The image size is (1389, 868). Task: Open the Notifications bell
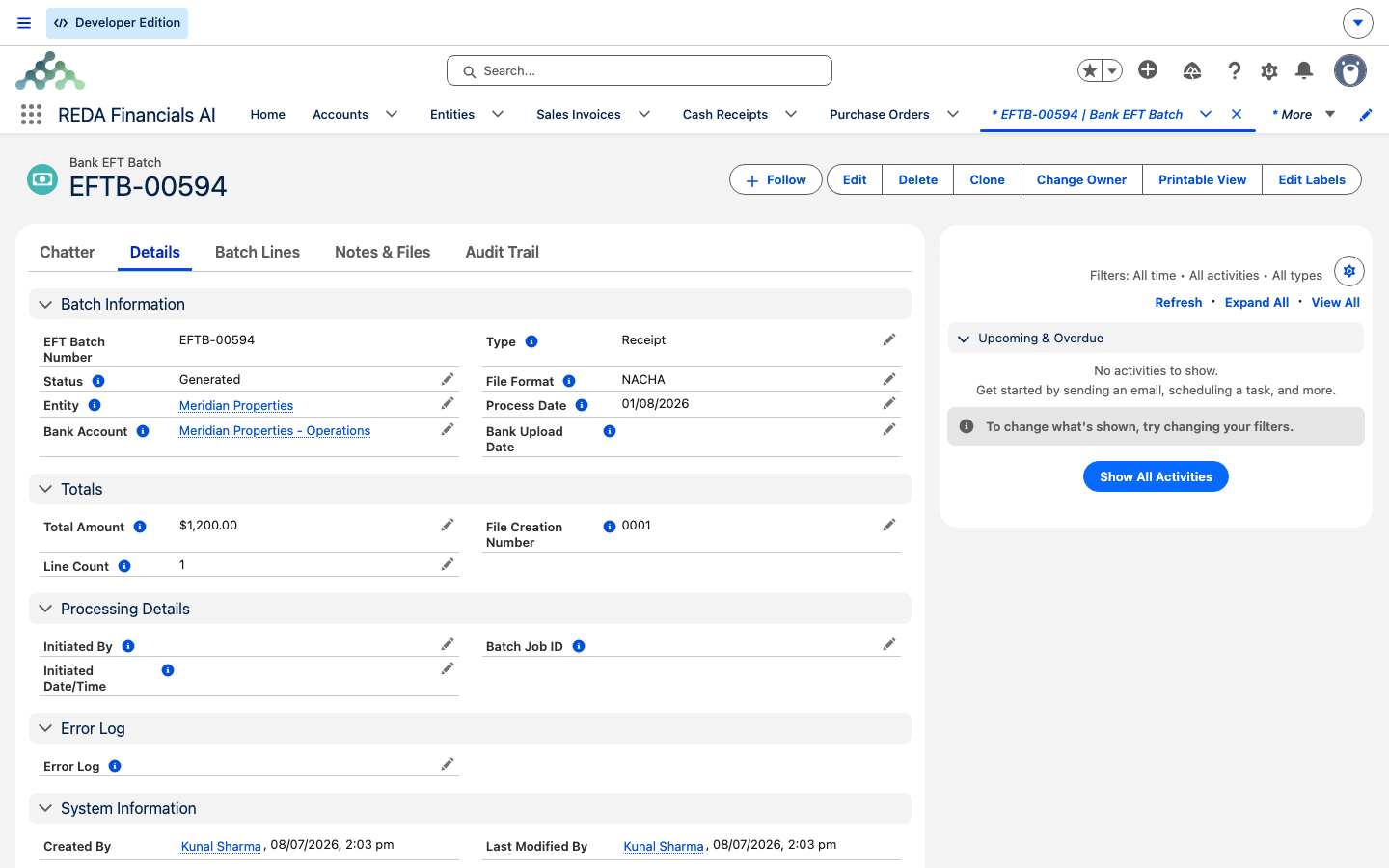click(x=1304, y=70)
